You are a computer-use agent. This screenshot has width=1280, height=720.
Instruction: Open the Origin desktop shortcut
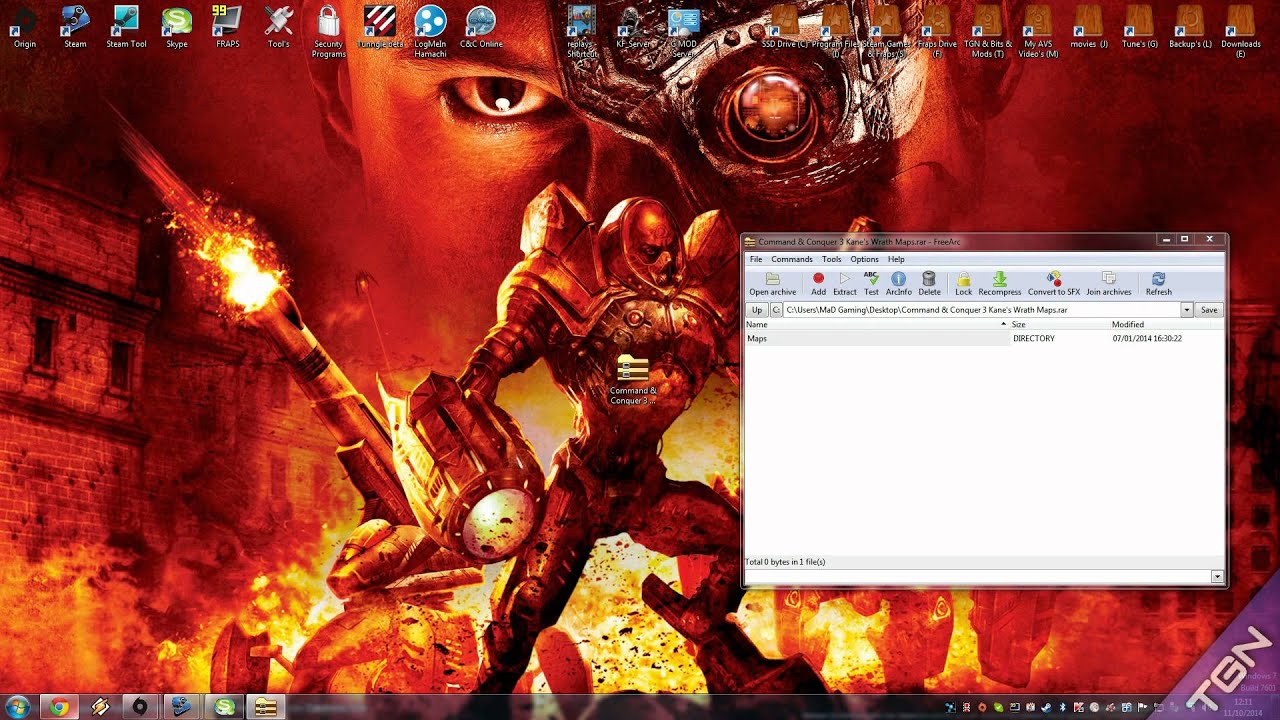tap(24, 27)
